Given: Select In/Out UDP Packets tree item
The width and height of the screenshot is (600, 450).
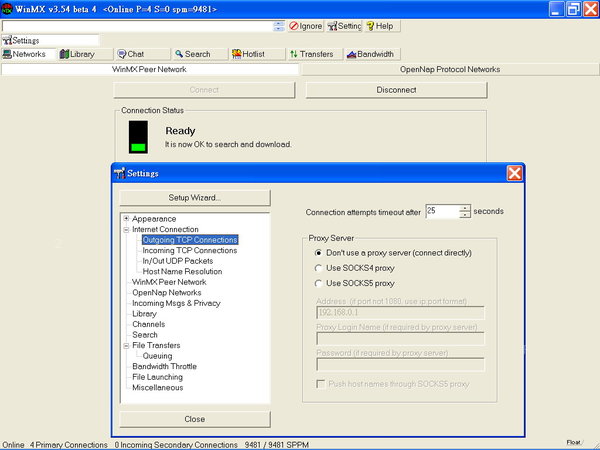Looking at the screenshot, I should [178, 261].
